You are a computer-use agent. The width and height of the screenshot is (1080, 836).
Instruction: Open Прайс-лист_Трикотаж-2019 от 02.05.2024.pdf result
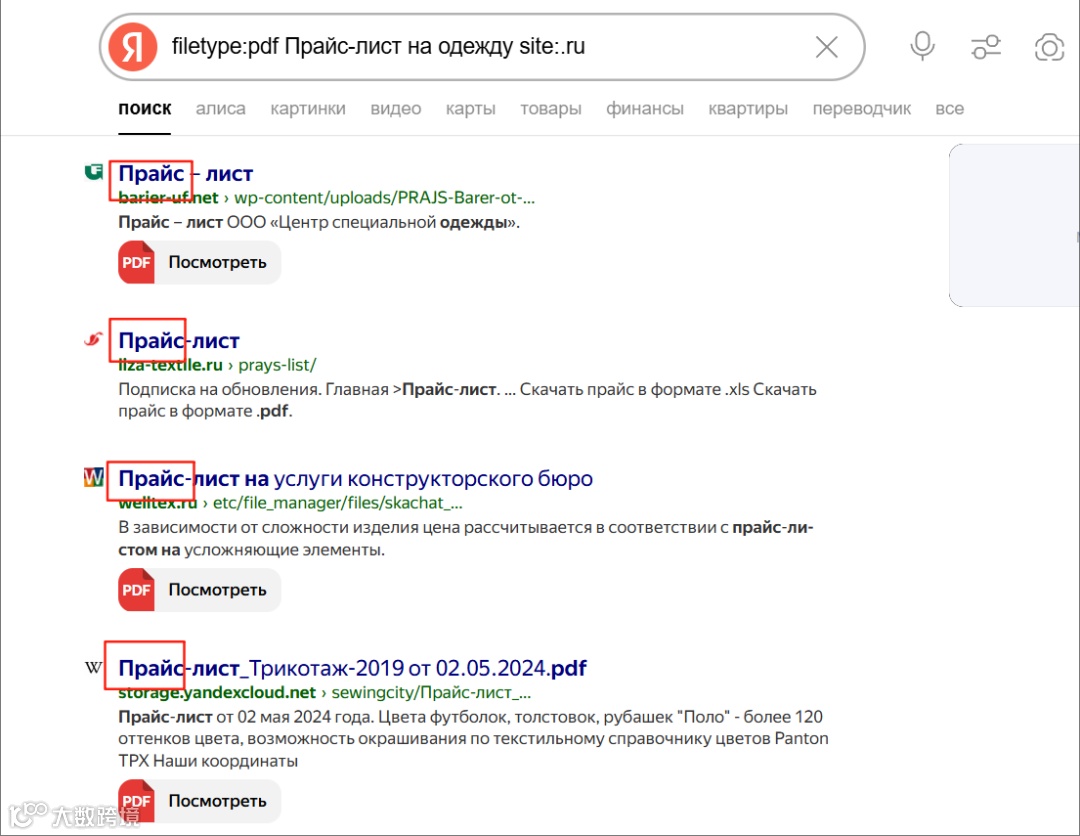tap(352, 668)
